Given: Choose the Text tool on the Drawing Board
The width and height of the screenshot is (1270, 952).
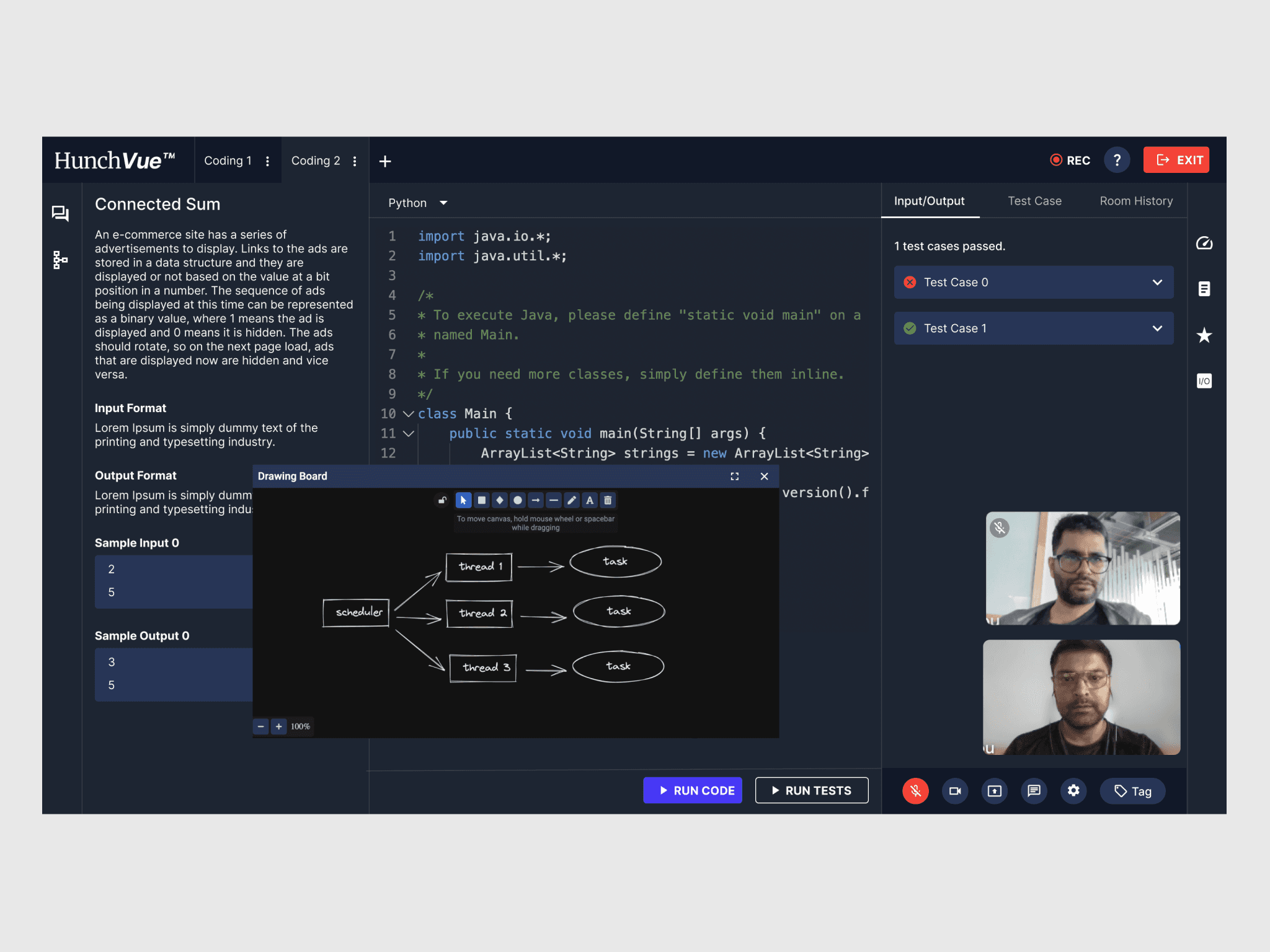Looking at the screenshot, I should [590, 500].
